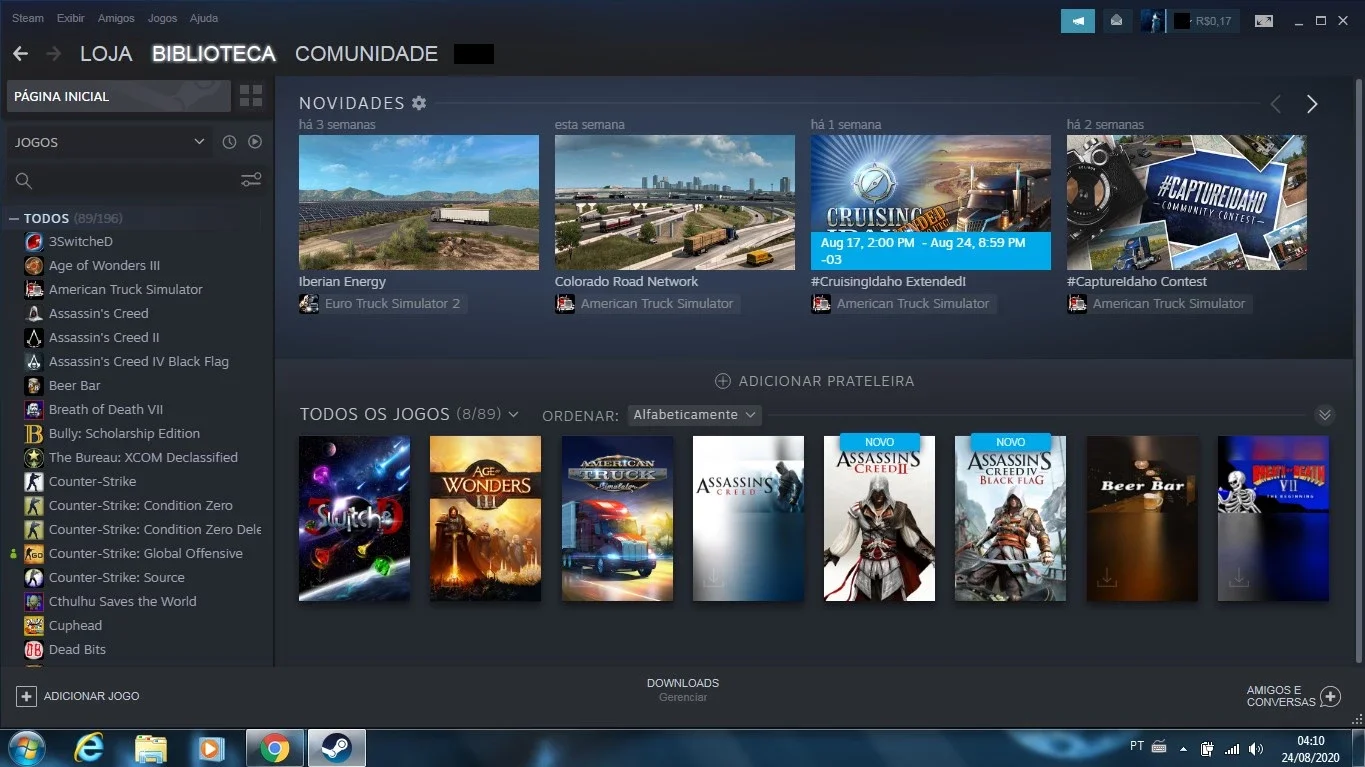Viewport: 1365px width, 767px height.
Task: Click the search magnifier icon
Action: [24, 181]
